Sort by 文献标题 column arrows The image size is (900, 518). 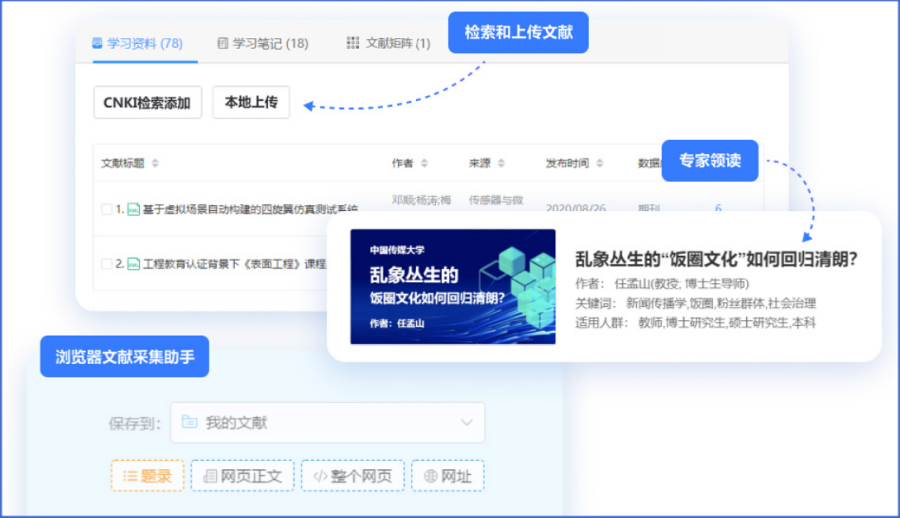tap(155, 164)
